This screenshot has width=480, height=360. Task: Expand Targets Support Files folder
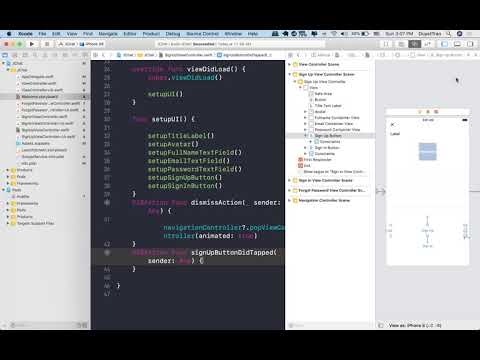tap(8, 223)
